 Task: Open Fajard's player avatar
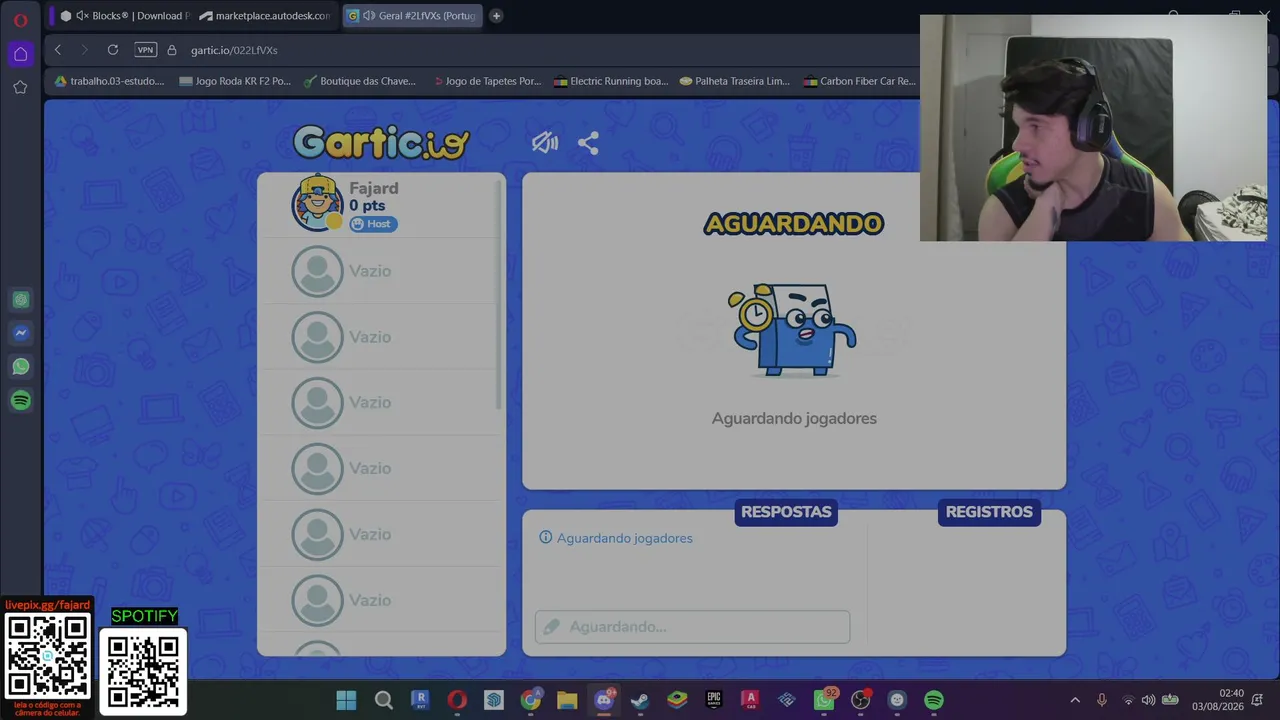[317, 203]
